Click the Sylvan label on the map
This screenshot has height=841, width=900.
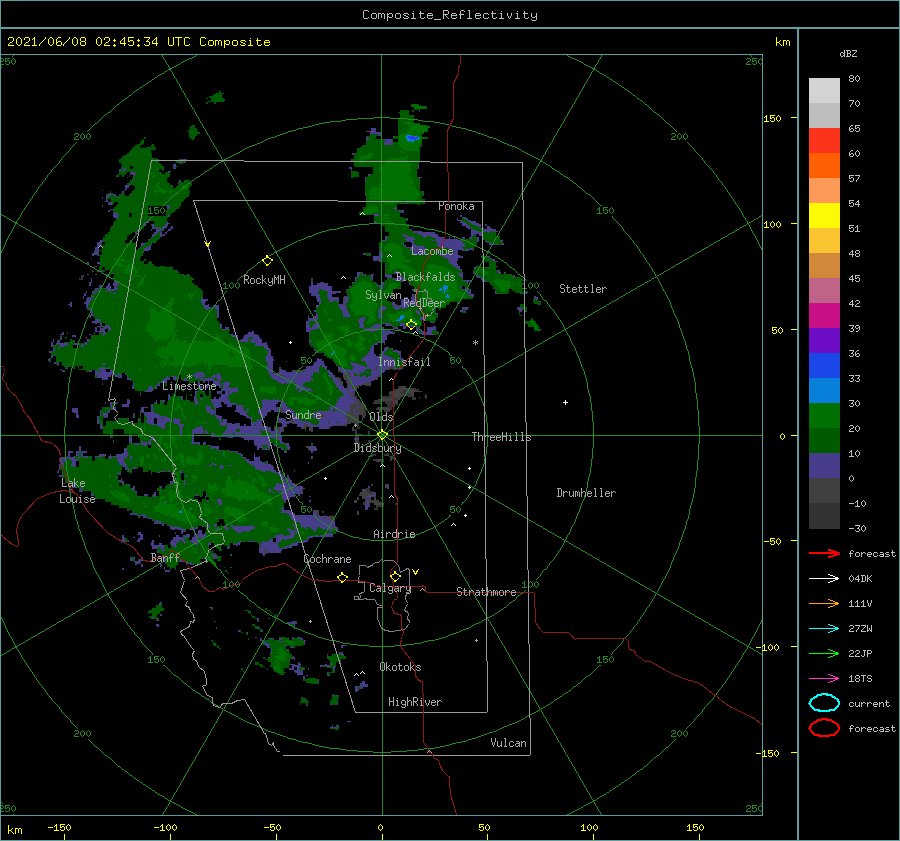pyautogui.click(x=383, y=295)
